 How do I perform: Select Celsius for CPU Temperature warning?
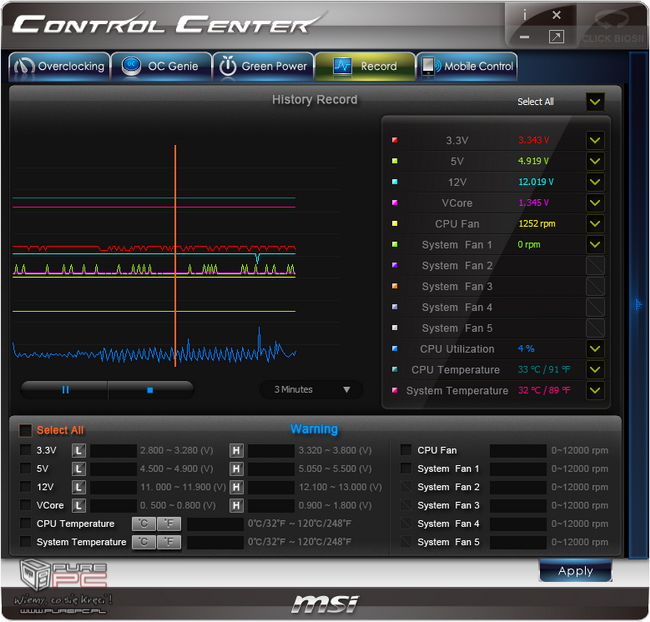[144, 524]
